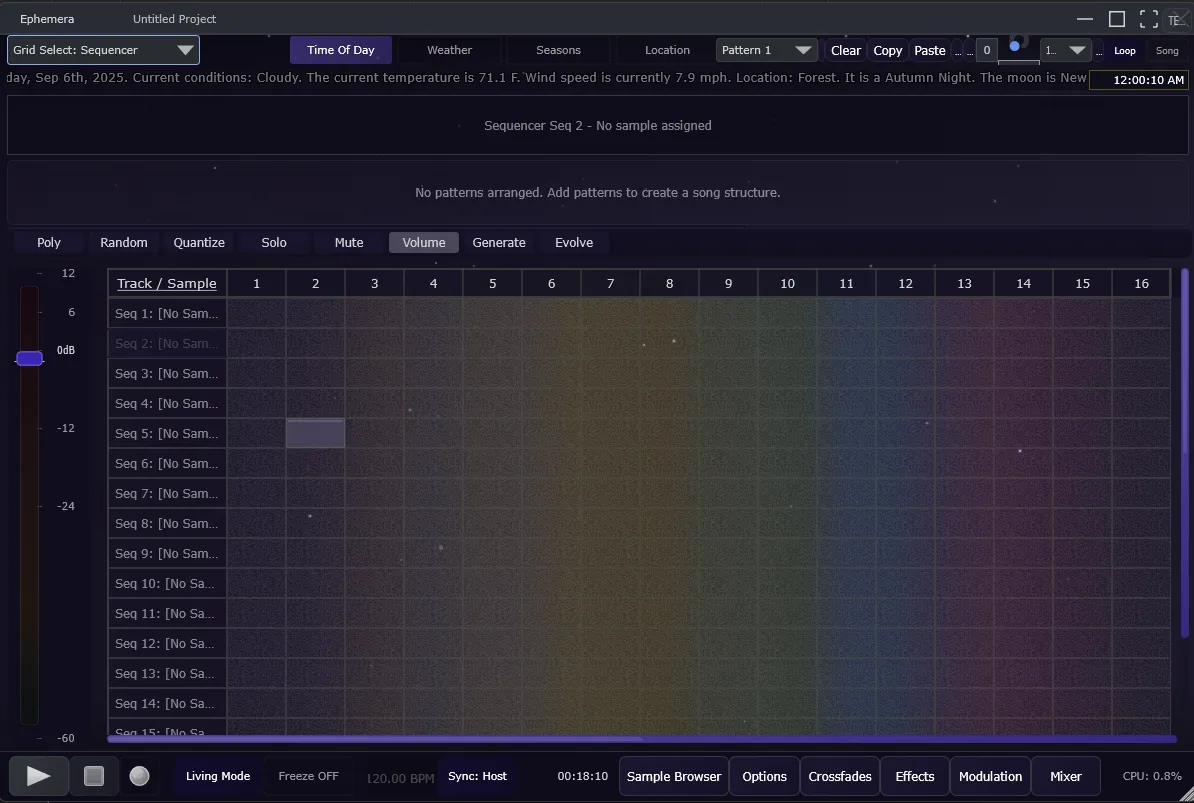
Task: Click the 12:00:10 AM time field
Action: pos(1139,80)
